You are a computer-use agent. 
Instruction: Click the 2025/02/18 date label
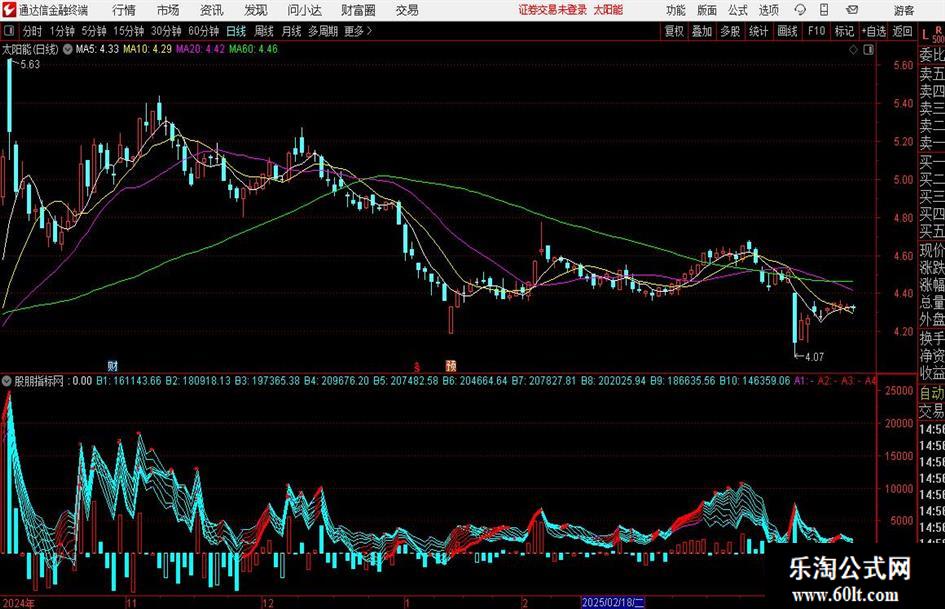[613, 602]
